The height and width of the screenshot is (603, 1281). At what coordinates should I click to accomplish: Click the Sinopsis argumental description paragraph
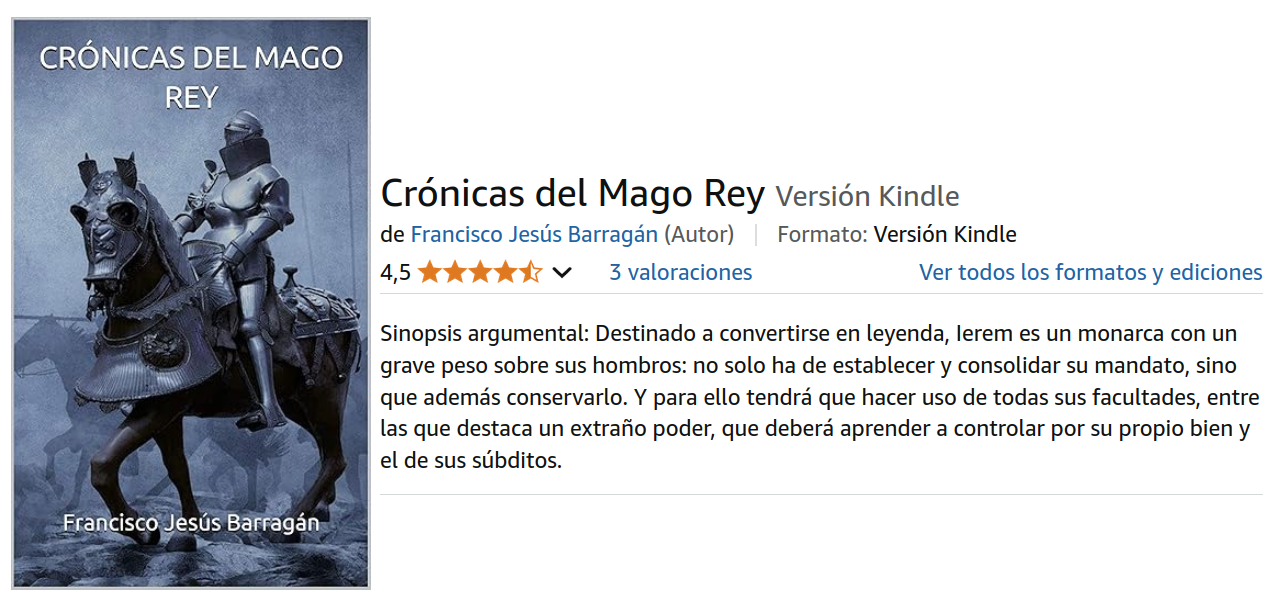tap(816, 397)
